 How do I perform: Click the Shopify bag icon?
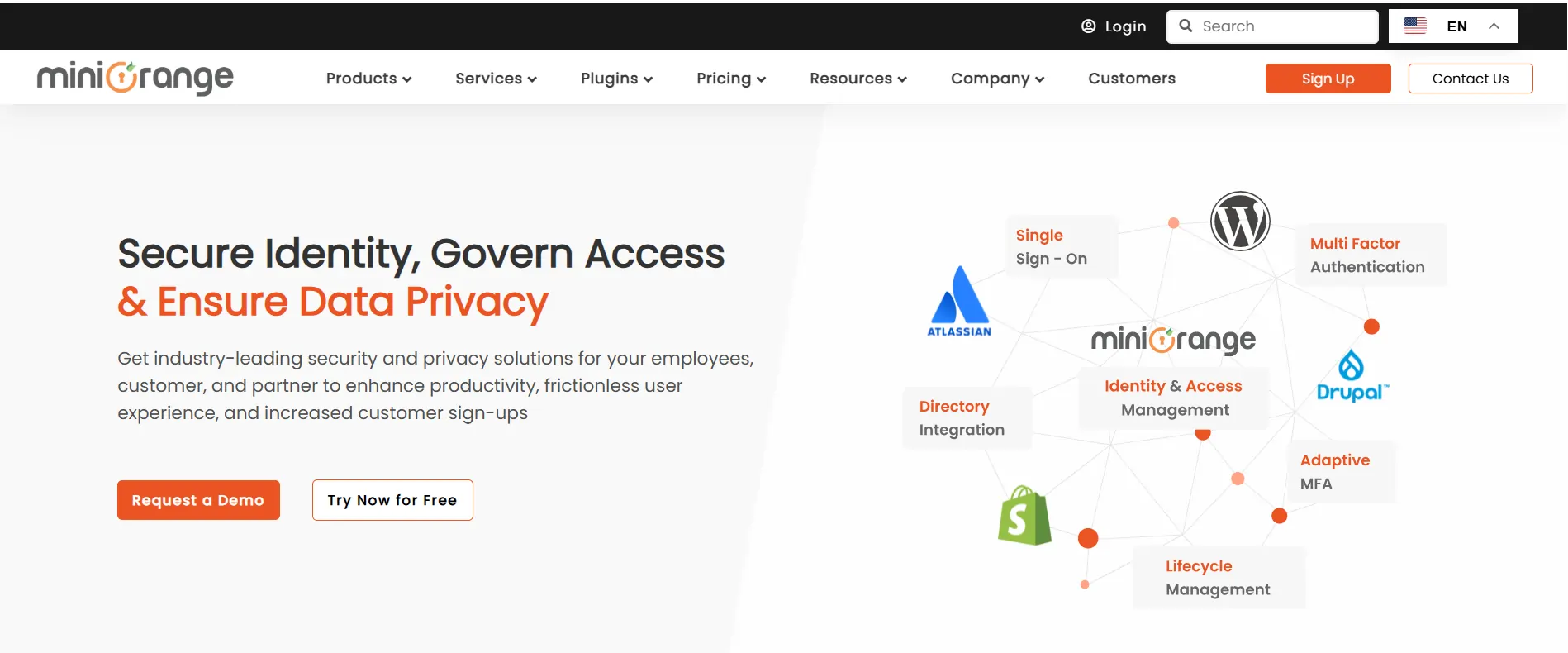1024,515
